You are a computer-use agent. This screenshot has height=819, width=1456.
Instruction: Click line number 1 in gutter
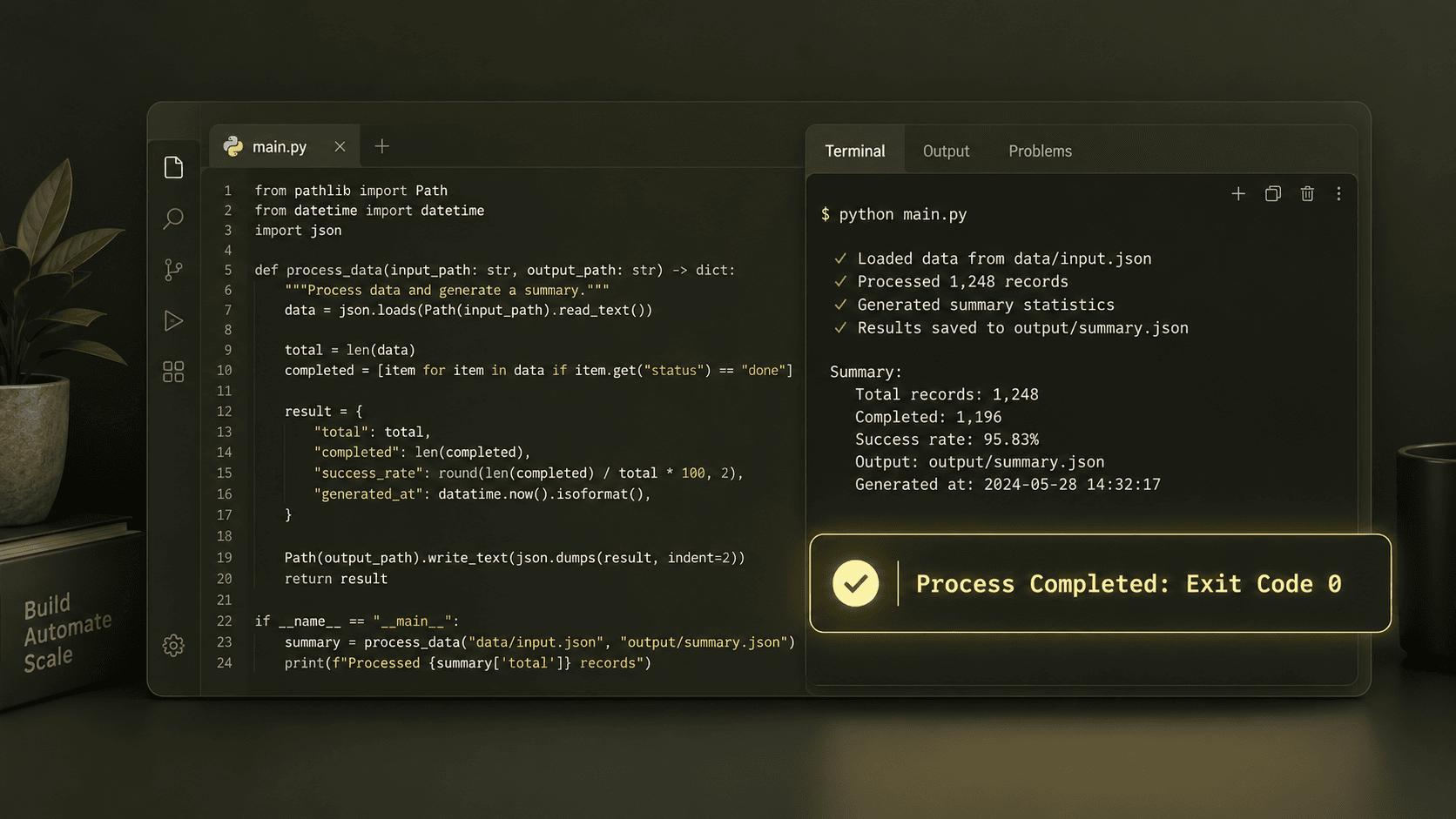227,191
